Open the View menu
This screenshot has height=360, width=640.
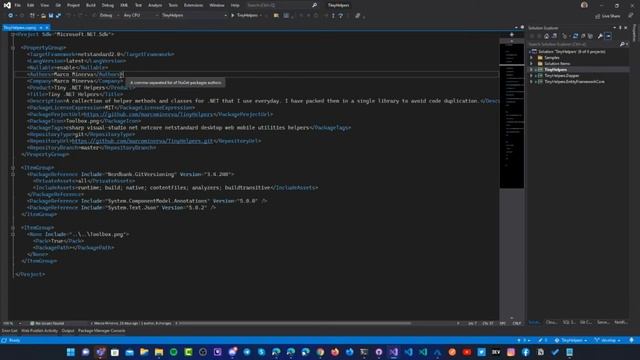pyautogui.click(x=44, y=5)
